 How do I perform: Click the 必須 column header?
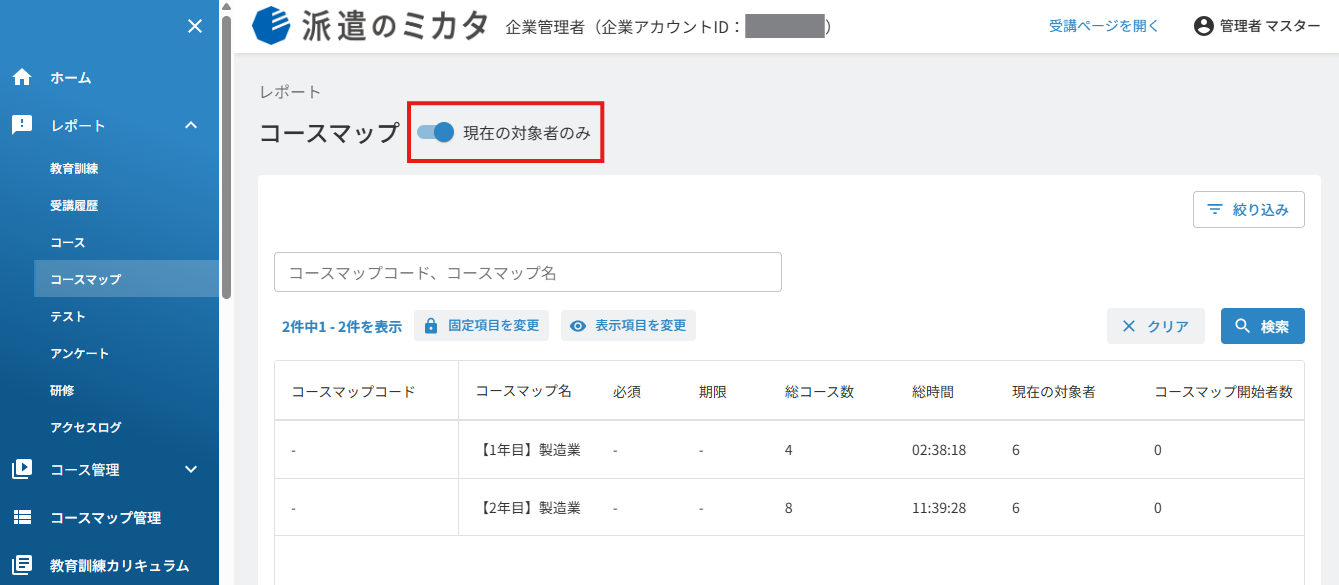pos(627,392)
